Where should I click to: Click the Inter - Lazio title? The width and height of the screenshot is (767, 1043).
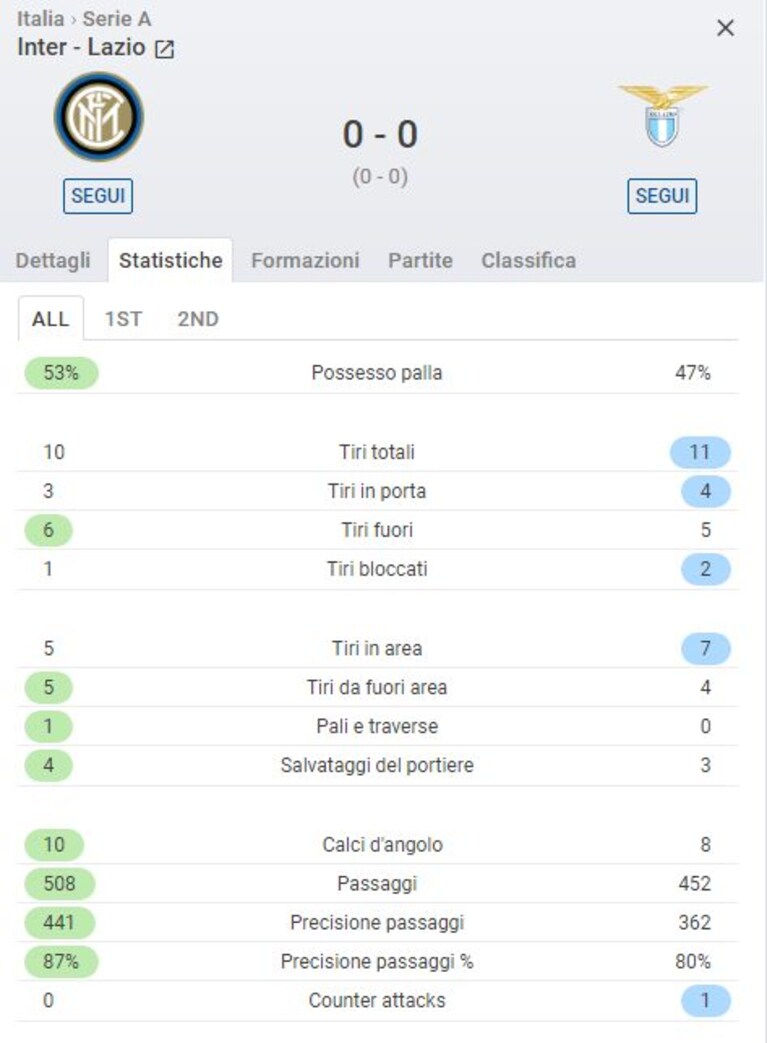(81, 47)
